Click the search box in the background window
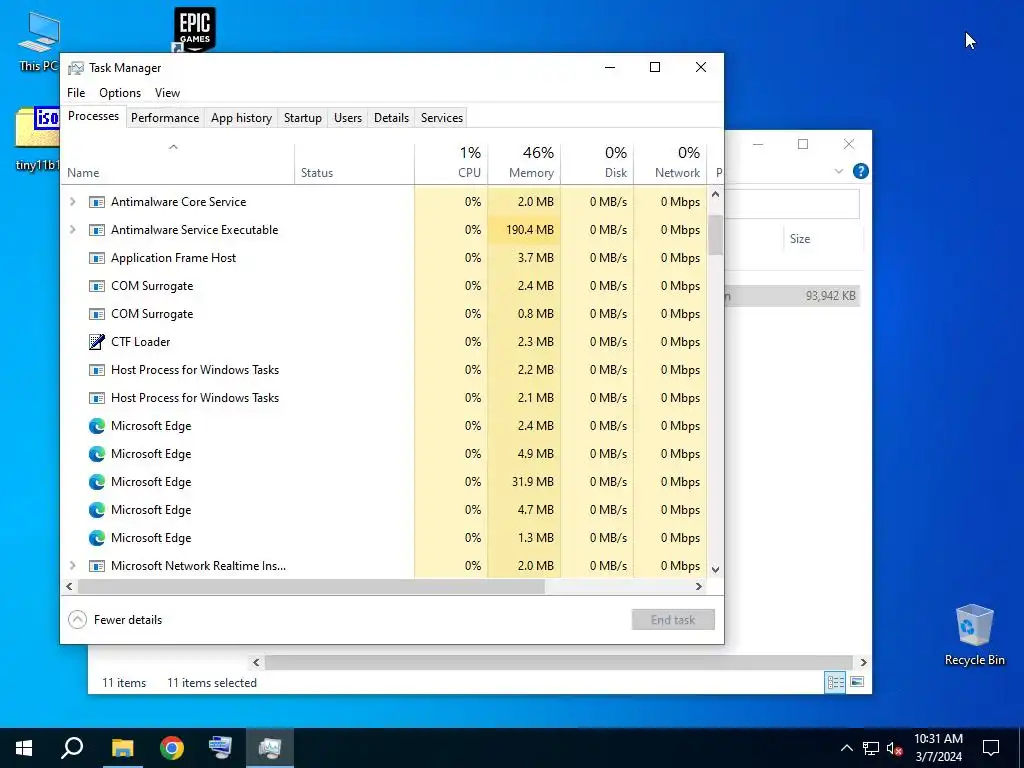 792,204
